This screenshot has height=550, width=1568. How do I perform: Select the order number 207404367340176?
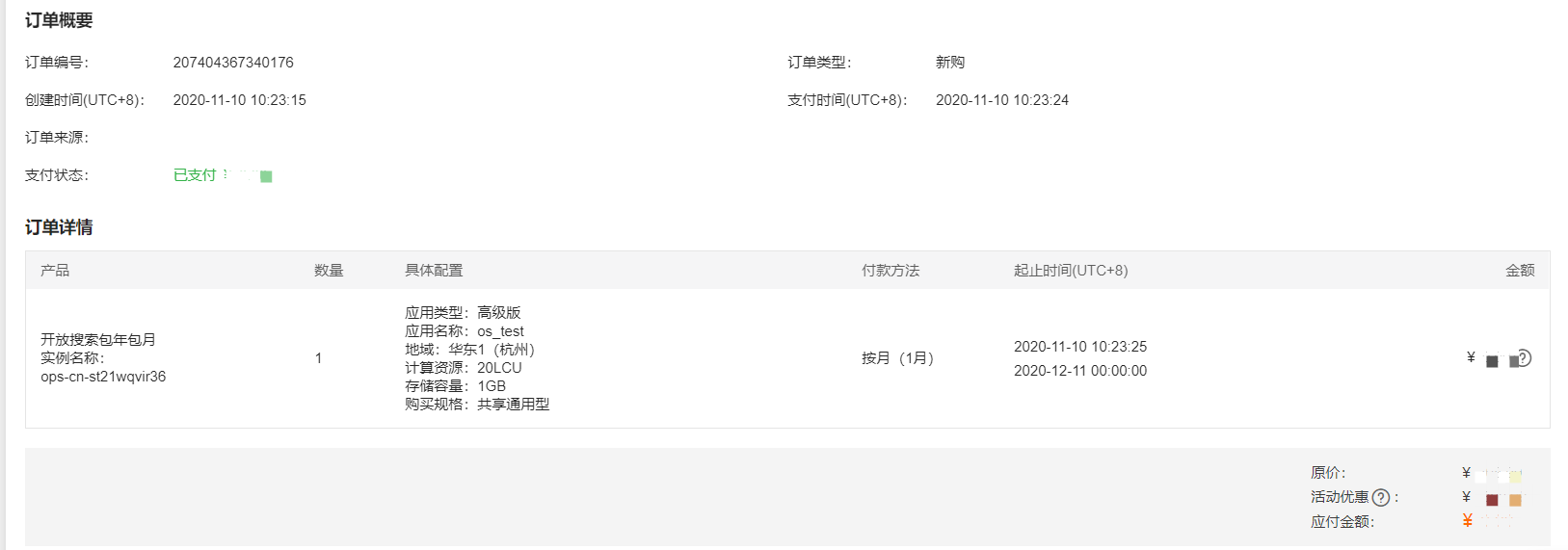[233, 63]
